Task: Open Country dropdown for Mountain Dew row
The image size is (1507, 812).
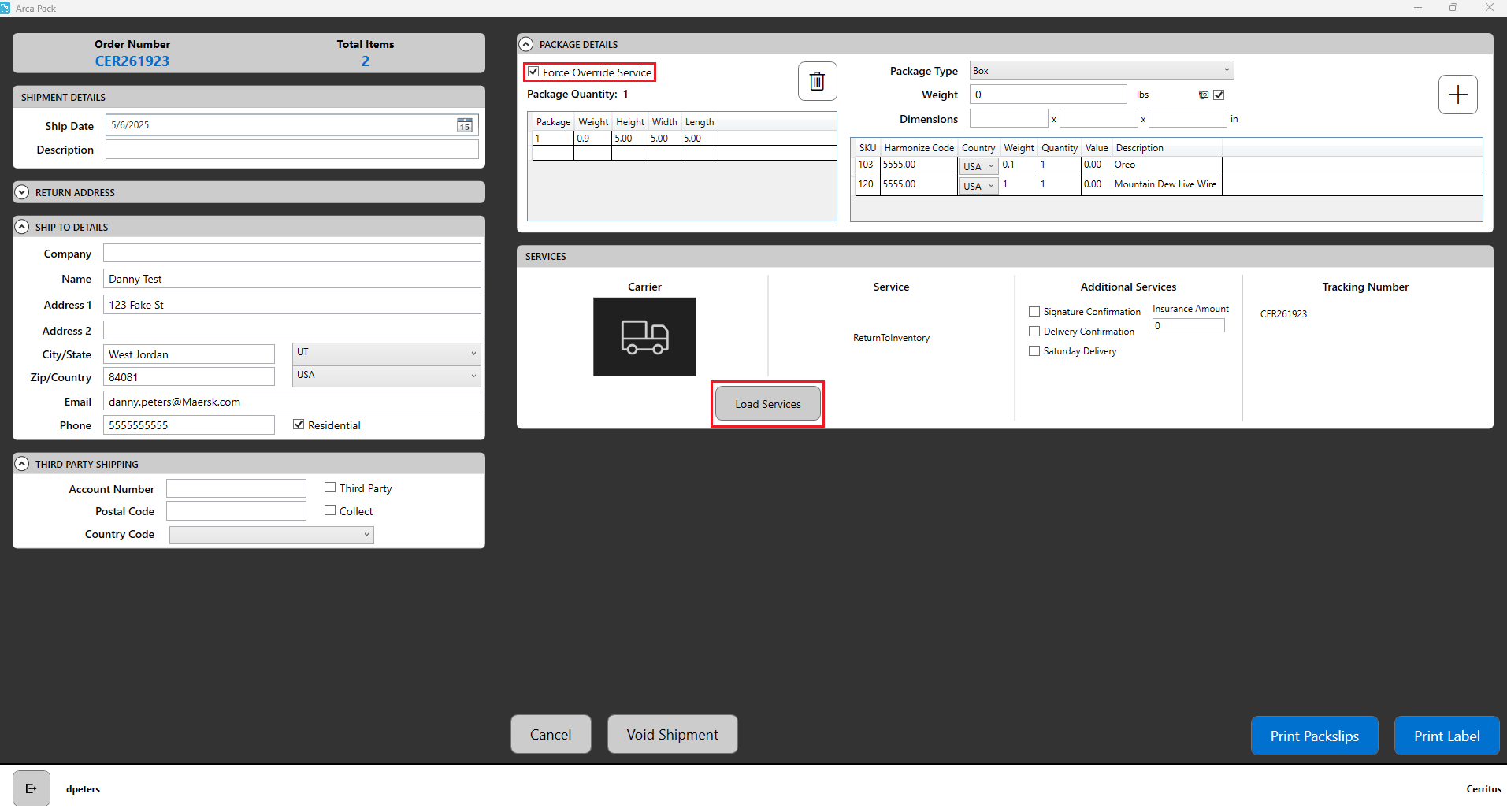Action: point(978,186)
